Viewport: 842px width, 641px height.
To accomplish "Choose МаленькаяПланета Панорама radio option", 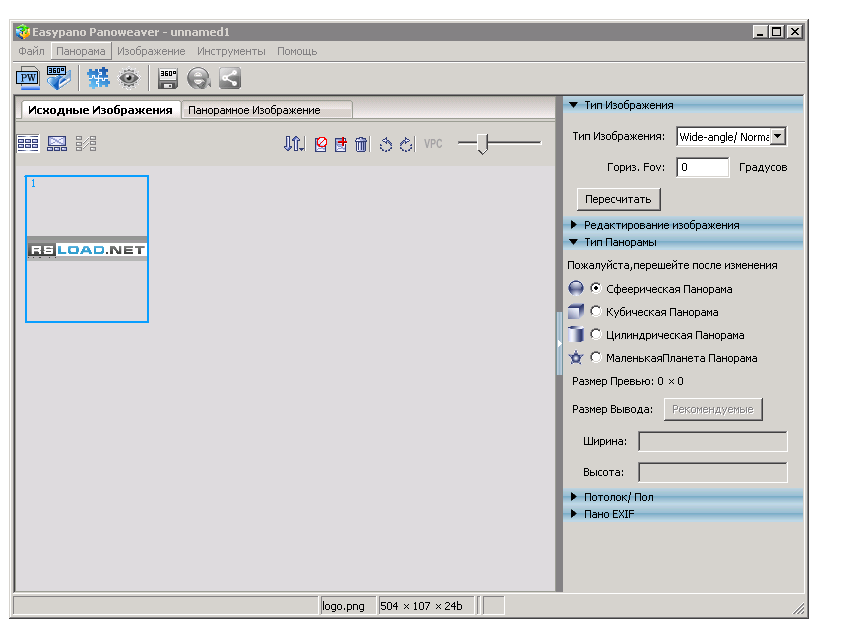I will click(x=596, y=358).
